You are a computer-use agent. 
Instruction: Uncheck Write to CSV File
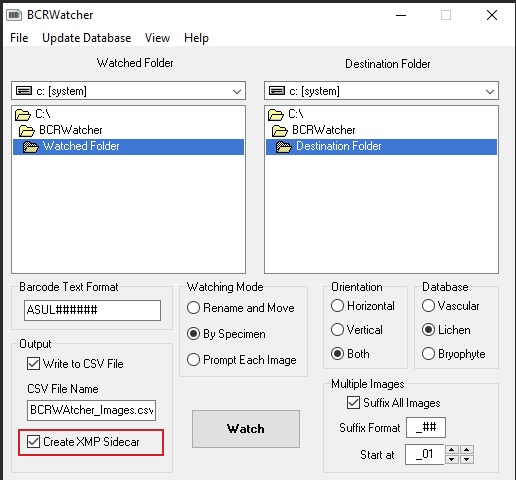coord(33,364)
